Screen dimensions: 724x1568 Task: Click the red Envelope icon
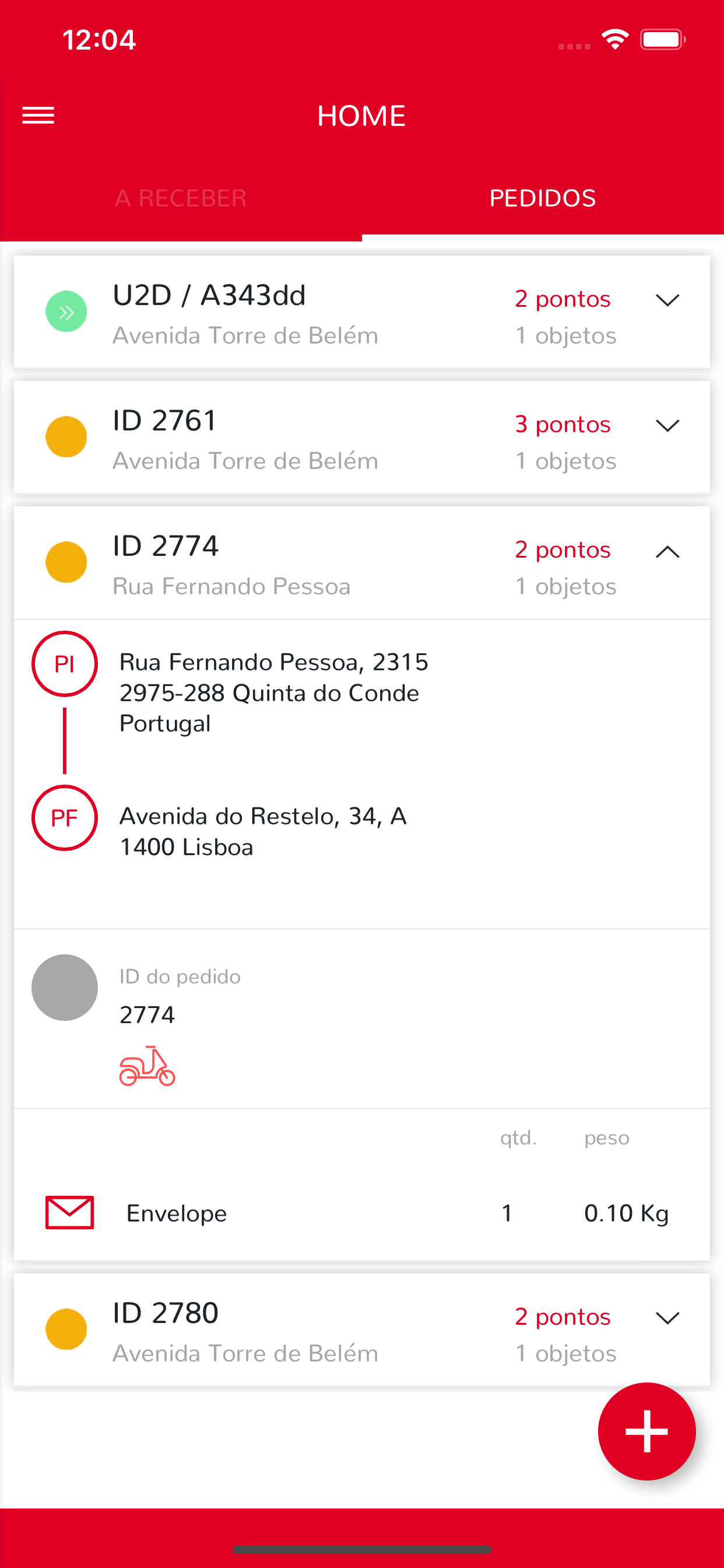coord(70,1213)
